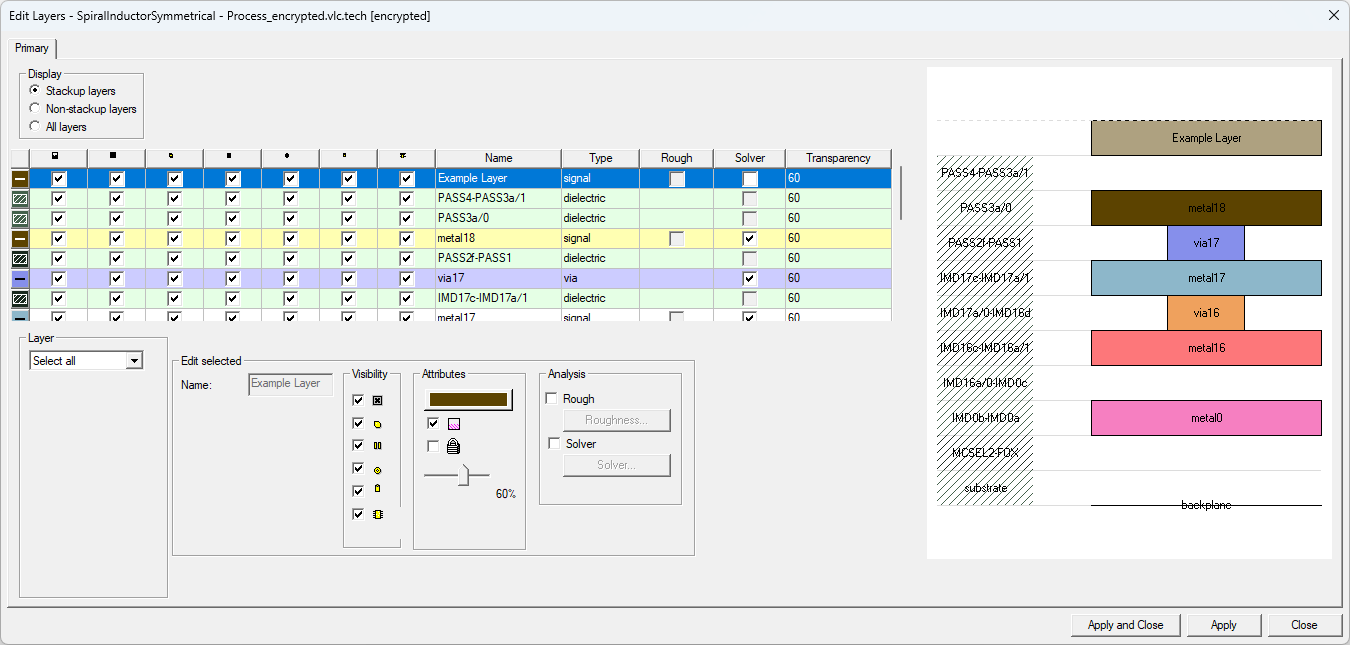
Task: Click the transparency slider handle
Action: pos(463,476)
